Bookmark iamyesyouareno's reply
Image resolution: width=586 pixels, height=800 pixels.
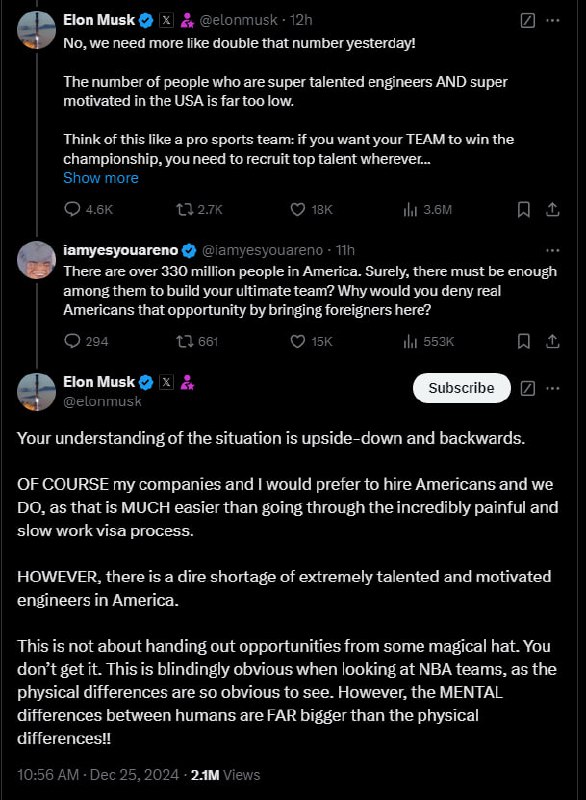(524, 341)
